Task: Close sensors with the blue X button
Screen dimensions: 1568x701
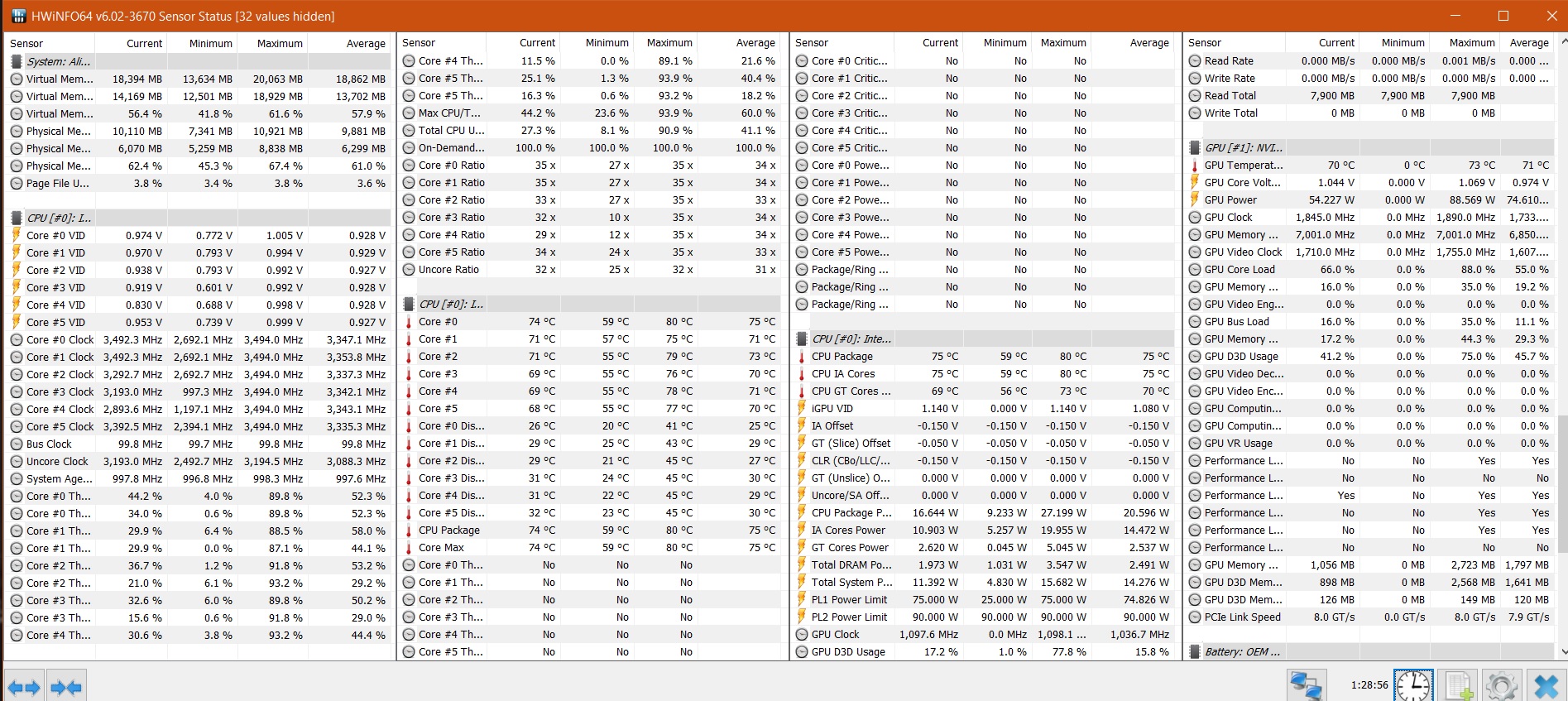Action: [x=1546, y=686]
